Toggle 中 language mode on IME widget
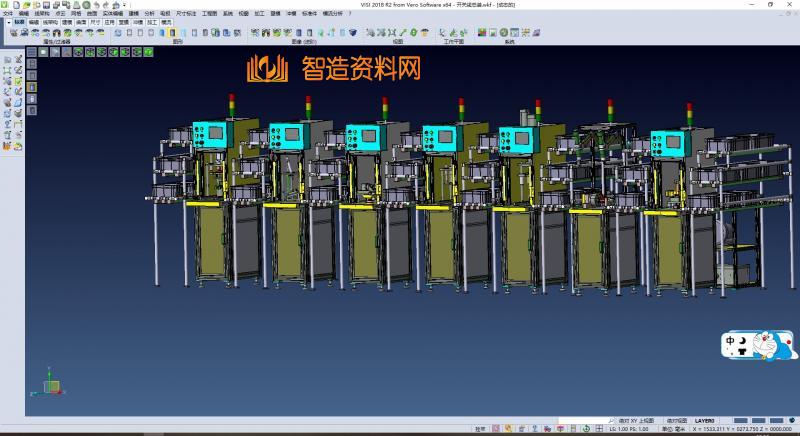 coord(731,341)
